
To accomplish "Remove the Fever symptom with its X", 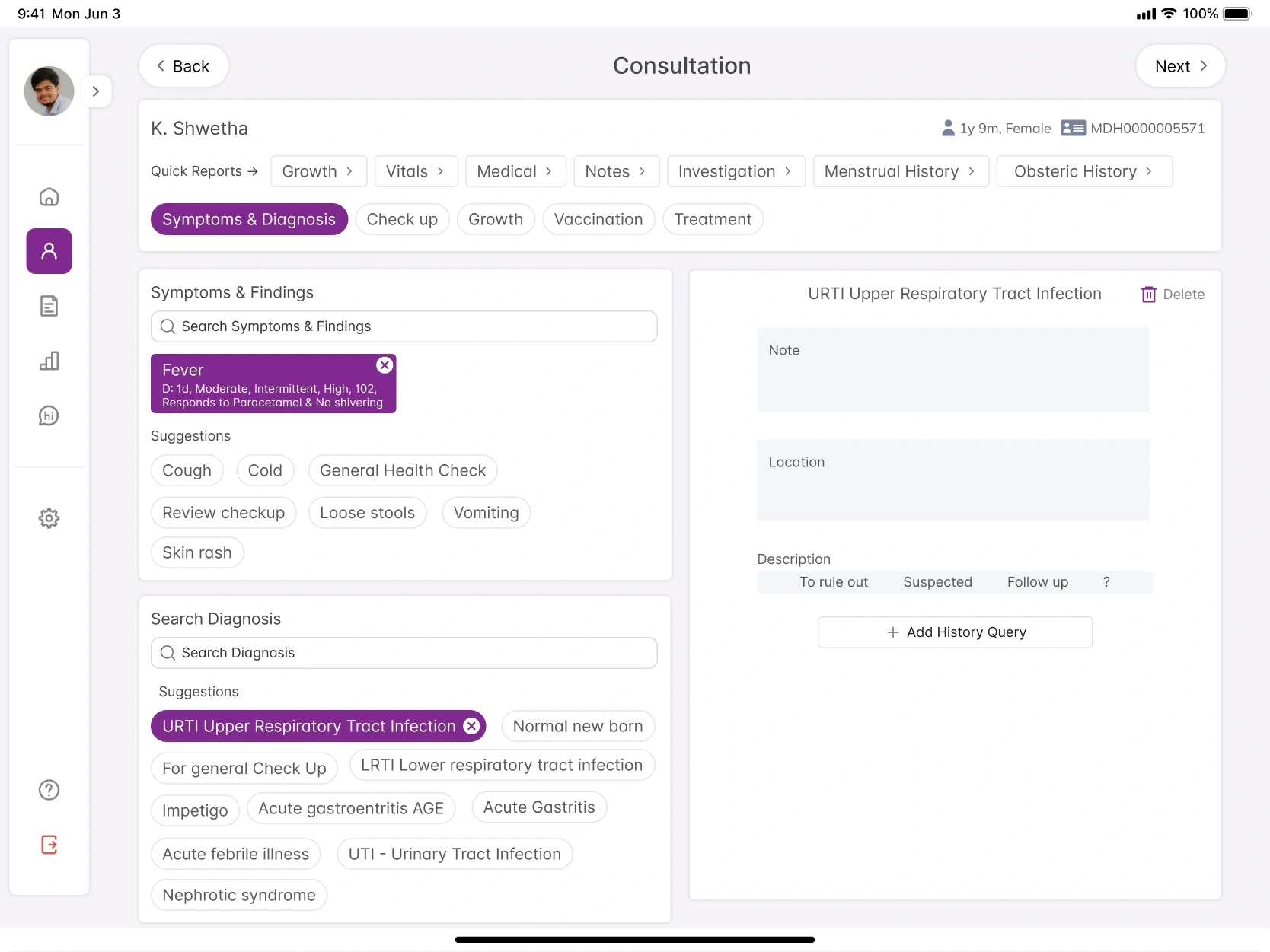I will point(385,365).
